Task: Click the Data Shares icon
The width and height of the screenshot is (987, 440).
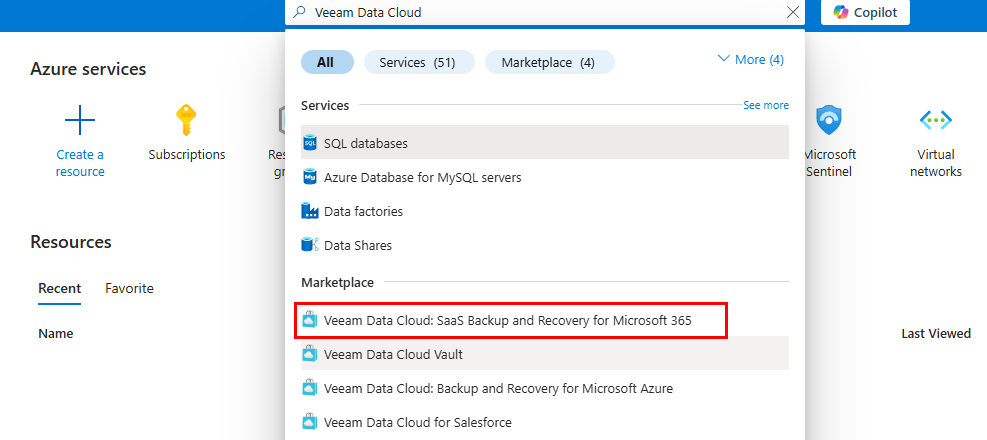Action: pos(310,245)
